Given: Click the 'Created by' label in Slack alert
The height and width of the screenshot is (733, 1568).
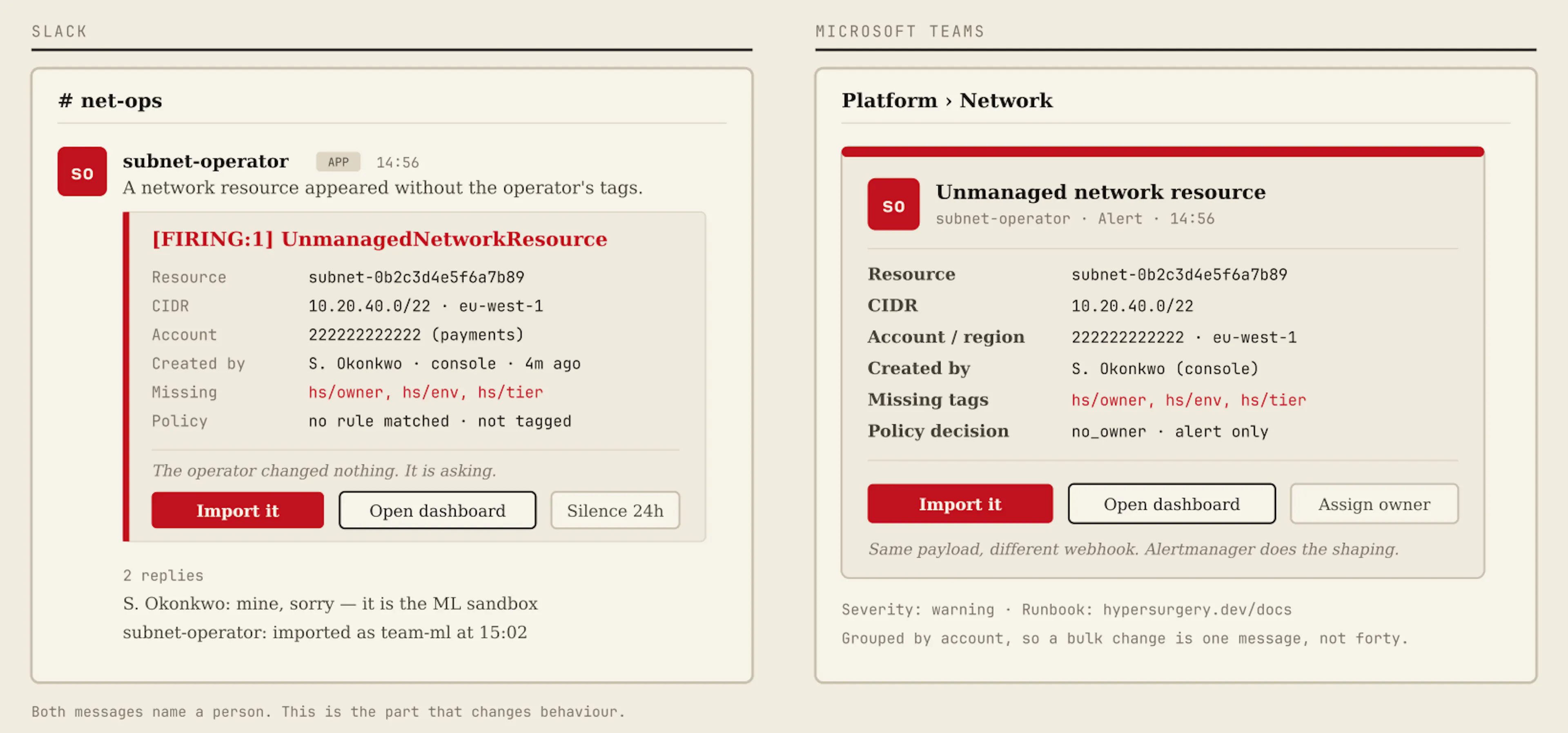Looking at the screenshot, I should tap(198, 363).
